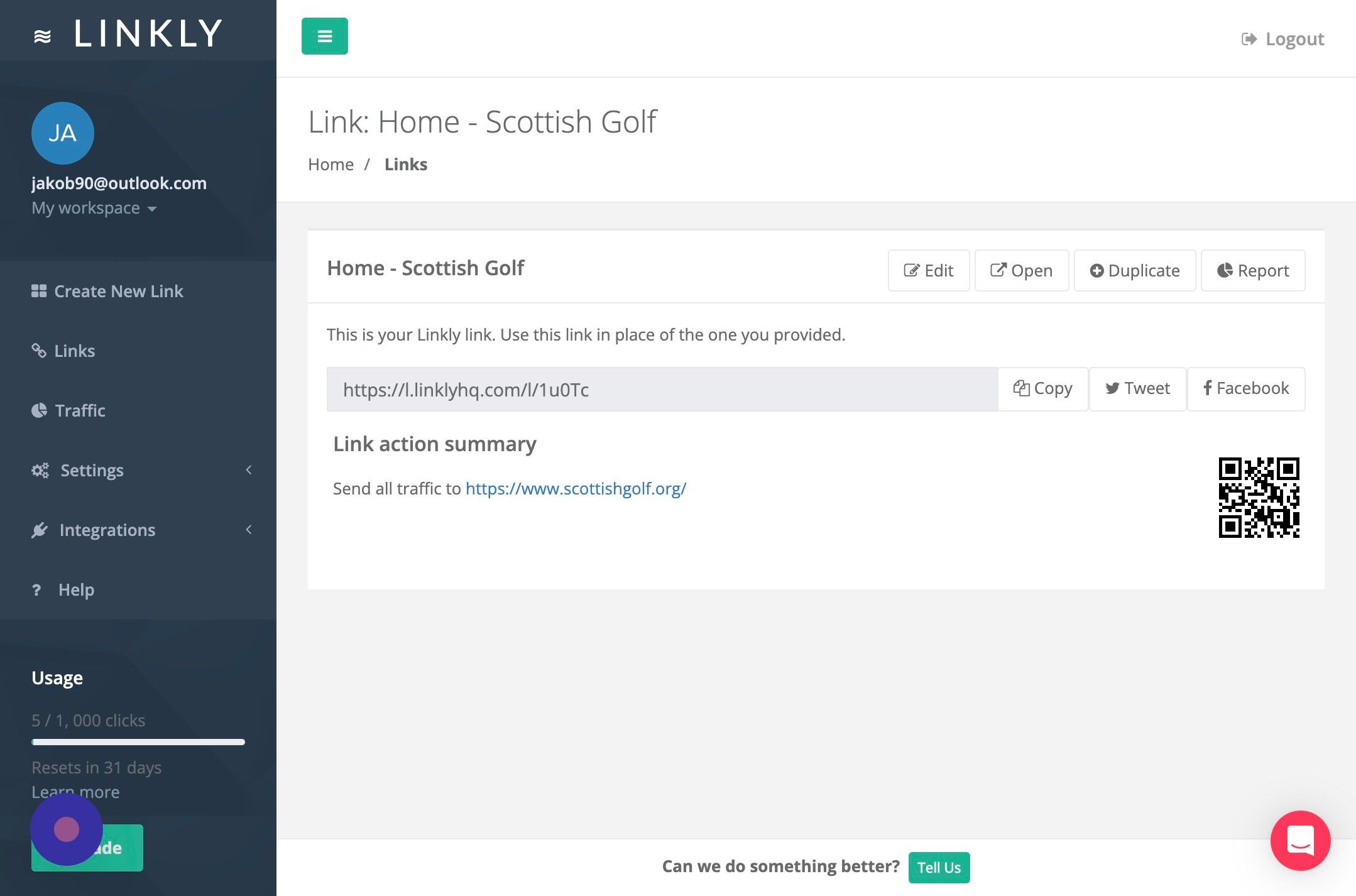
Task: Click the green hamburger menu toggle
Action: coord(324,36)
